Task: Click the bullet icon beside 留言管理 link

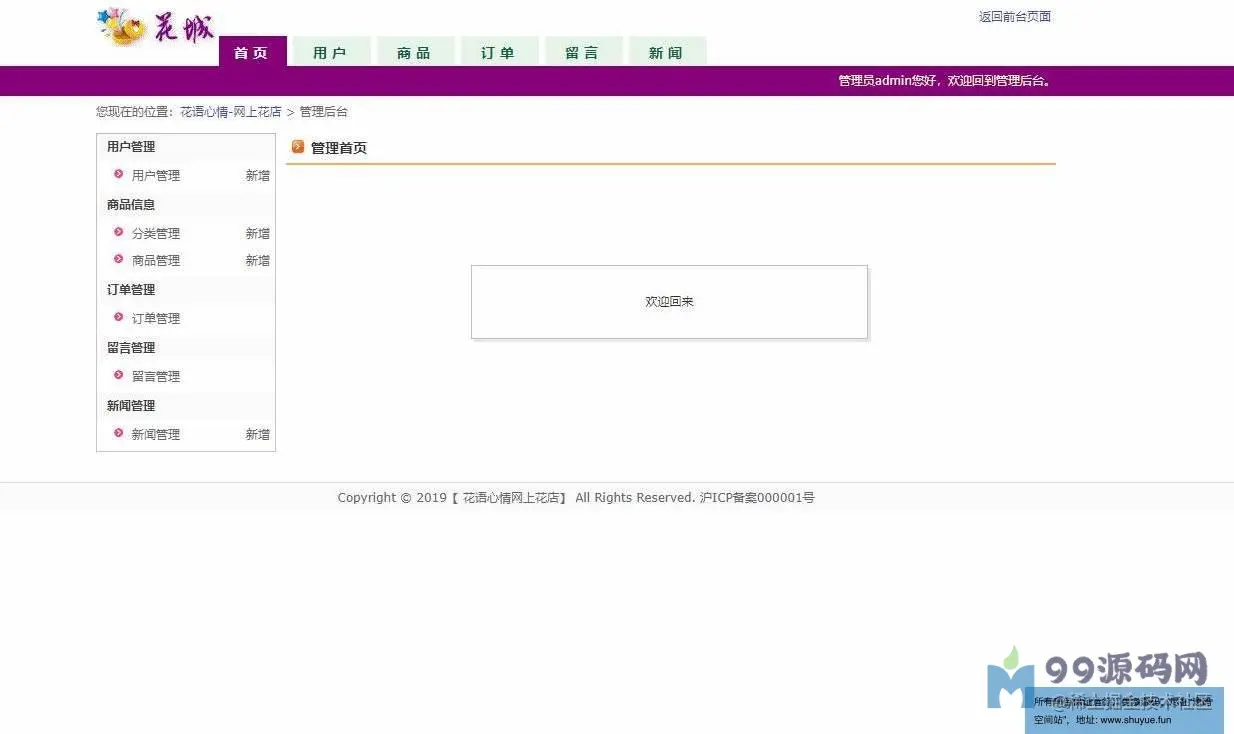Action: click(119, 375)
